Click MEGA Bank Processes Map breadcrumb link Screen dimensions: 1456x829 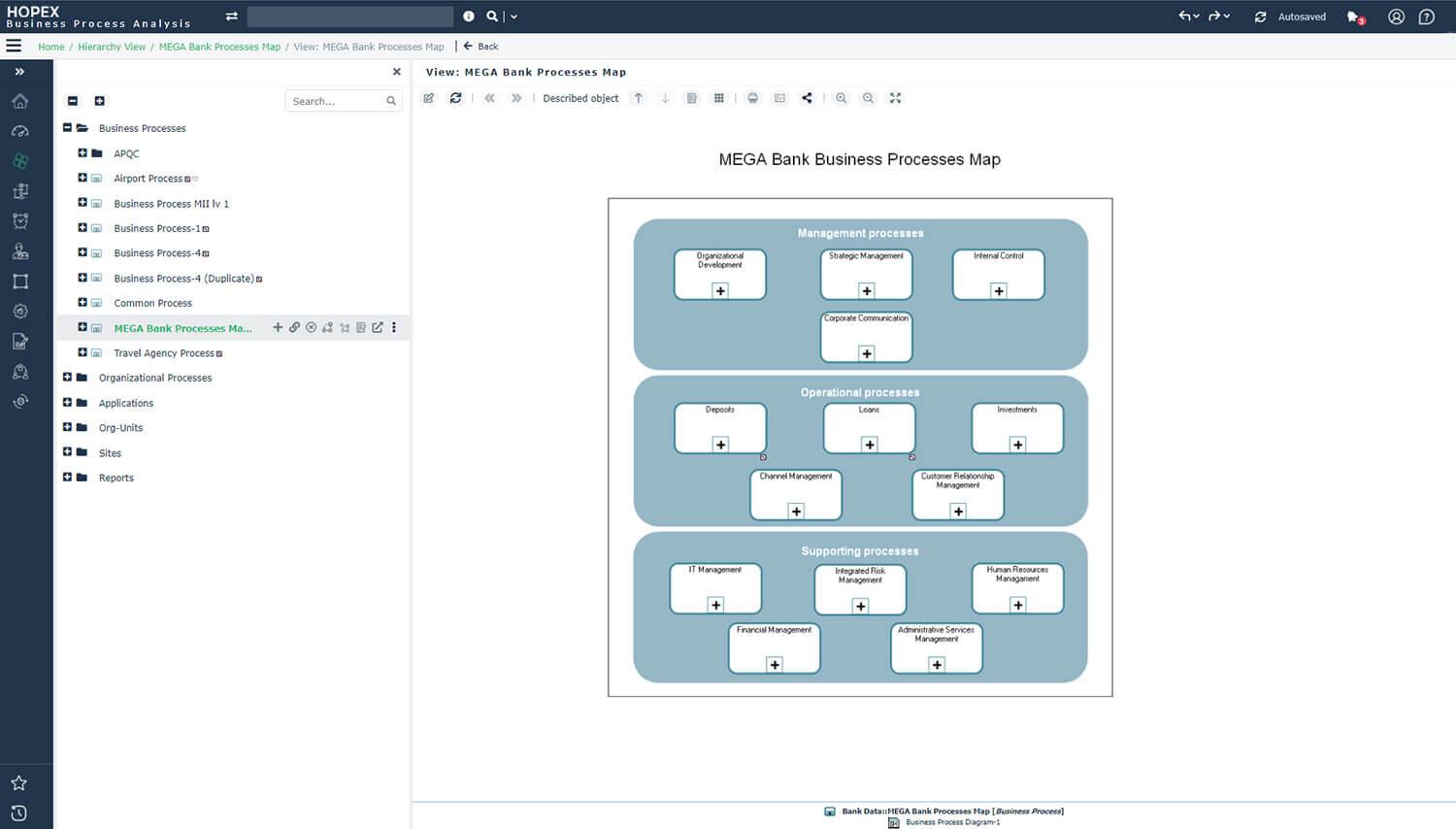(219, 47)
